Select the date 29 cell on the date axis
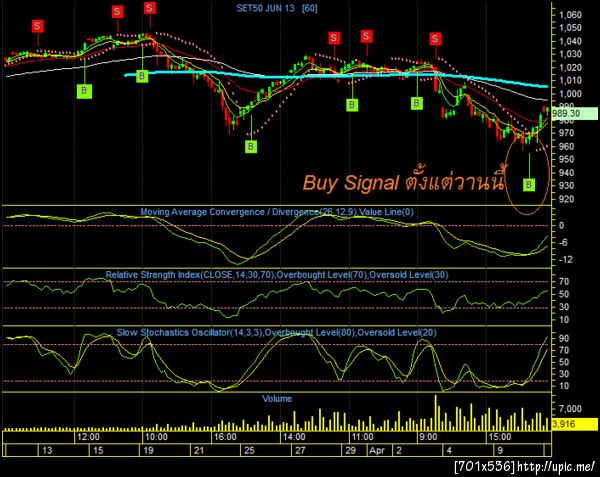600x477 pixels. click(354, 450)
